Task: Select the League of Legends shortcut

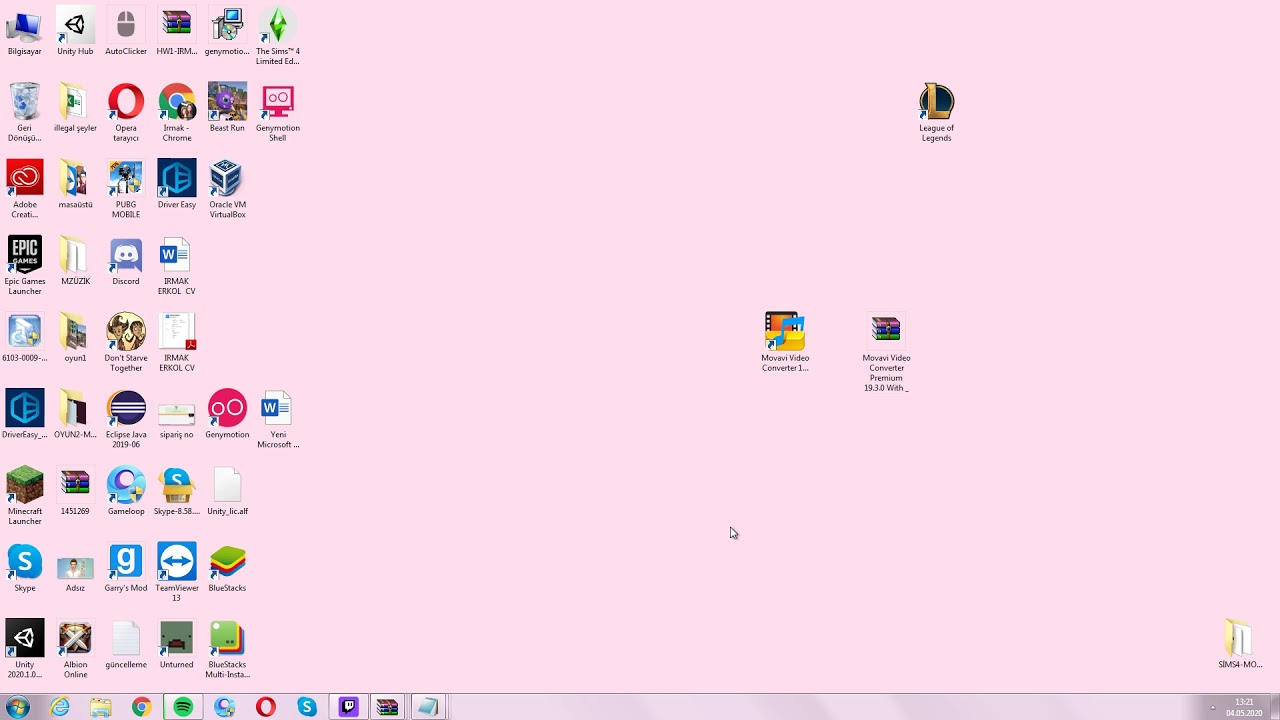Action: point(937,114)
